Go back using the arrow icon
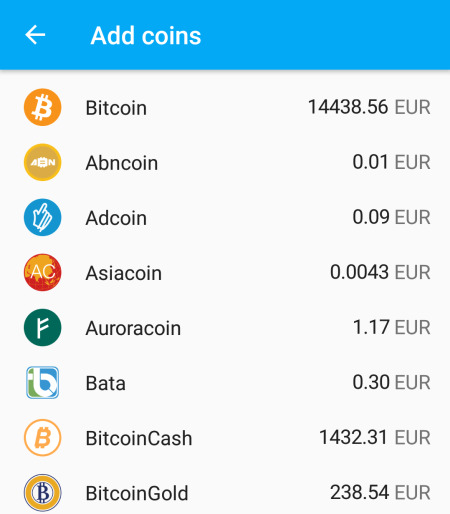The height and width of the screenshot is (514, 450). [35, 35]
